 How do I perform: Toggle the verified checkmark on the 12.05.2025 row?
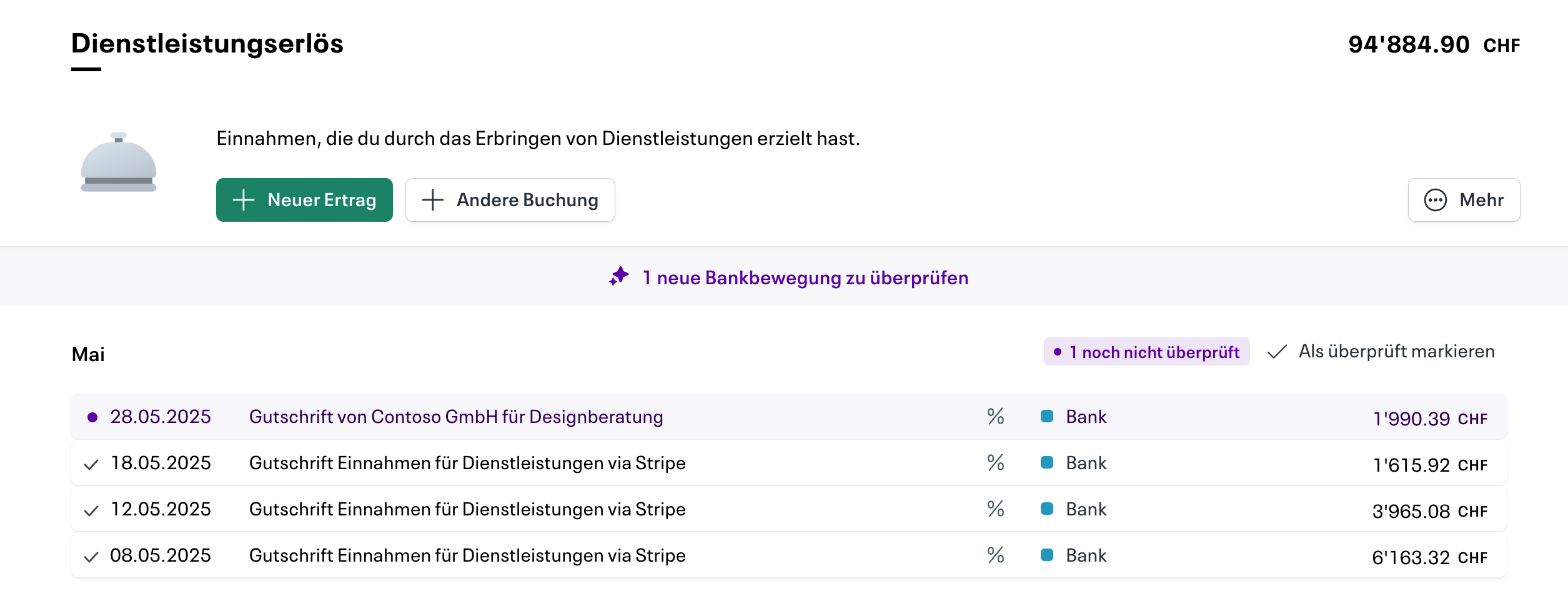pyautogui.click(x=91, y=510)
